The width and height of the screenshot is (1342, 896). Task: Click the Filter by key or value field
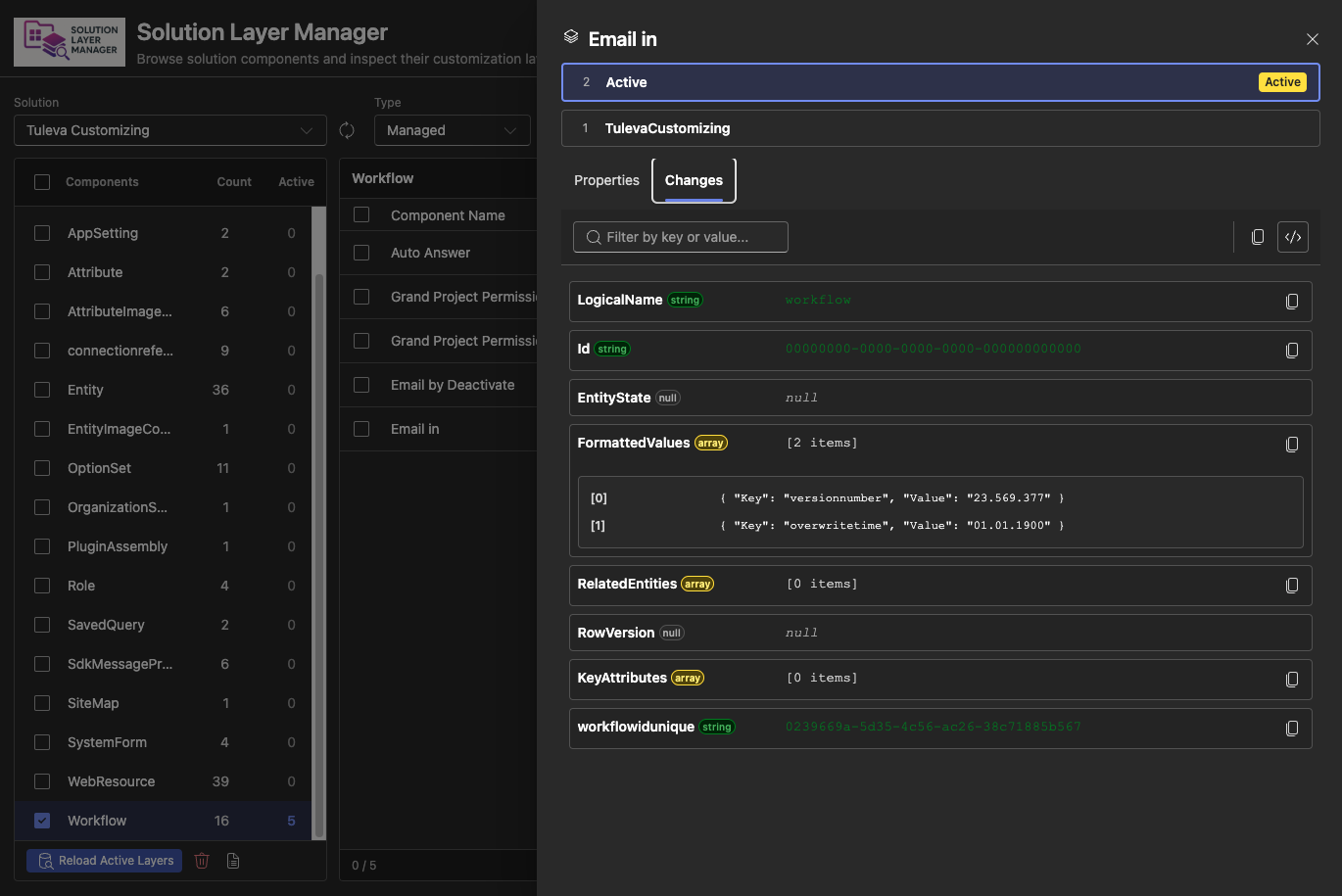(x=681, y=237)
